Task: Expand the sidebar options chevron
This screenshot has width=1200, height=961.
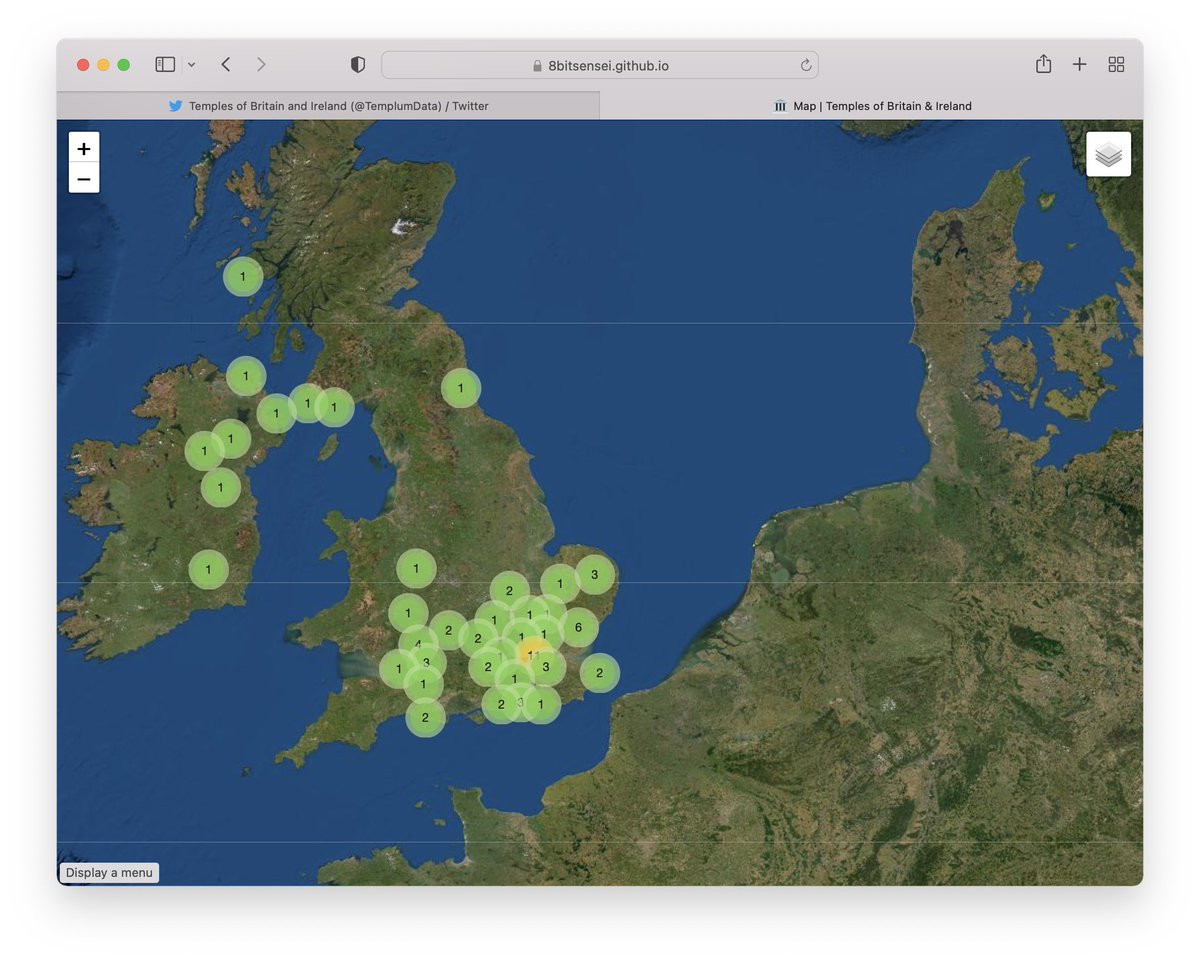Action: [x=191, y=65]
